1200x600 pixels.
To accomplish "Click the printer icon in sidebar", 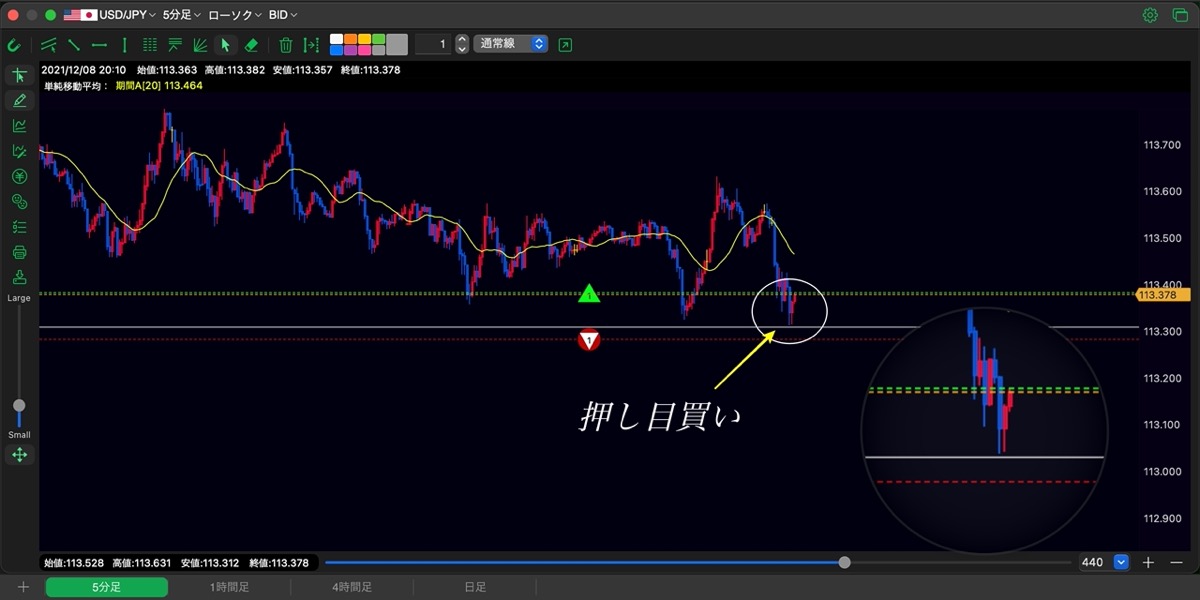I will coord(19,252).
